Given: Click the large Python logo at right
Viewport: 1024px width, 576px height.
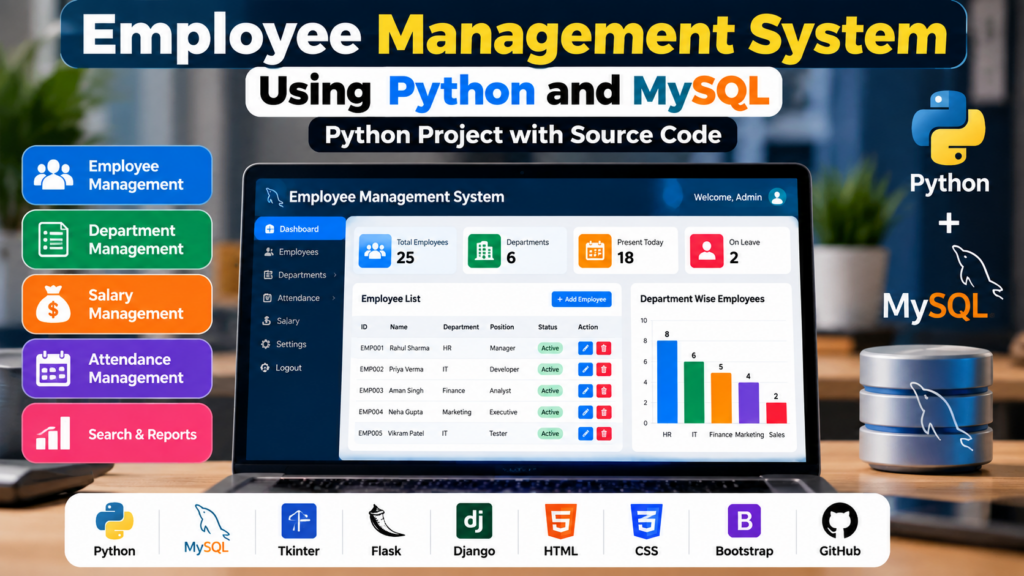Looking at the screenshot, I should (948, 128).
